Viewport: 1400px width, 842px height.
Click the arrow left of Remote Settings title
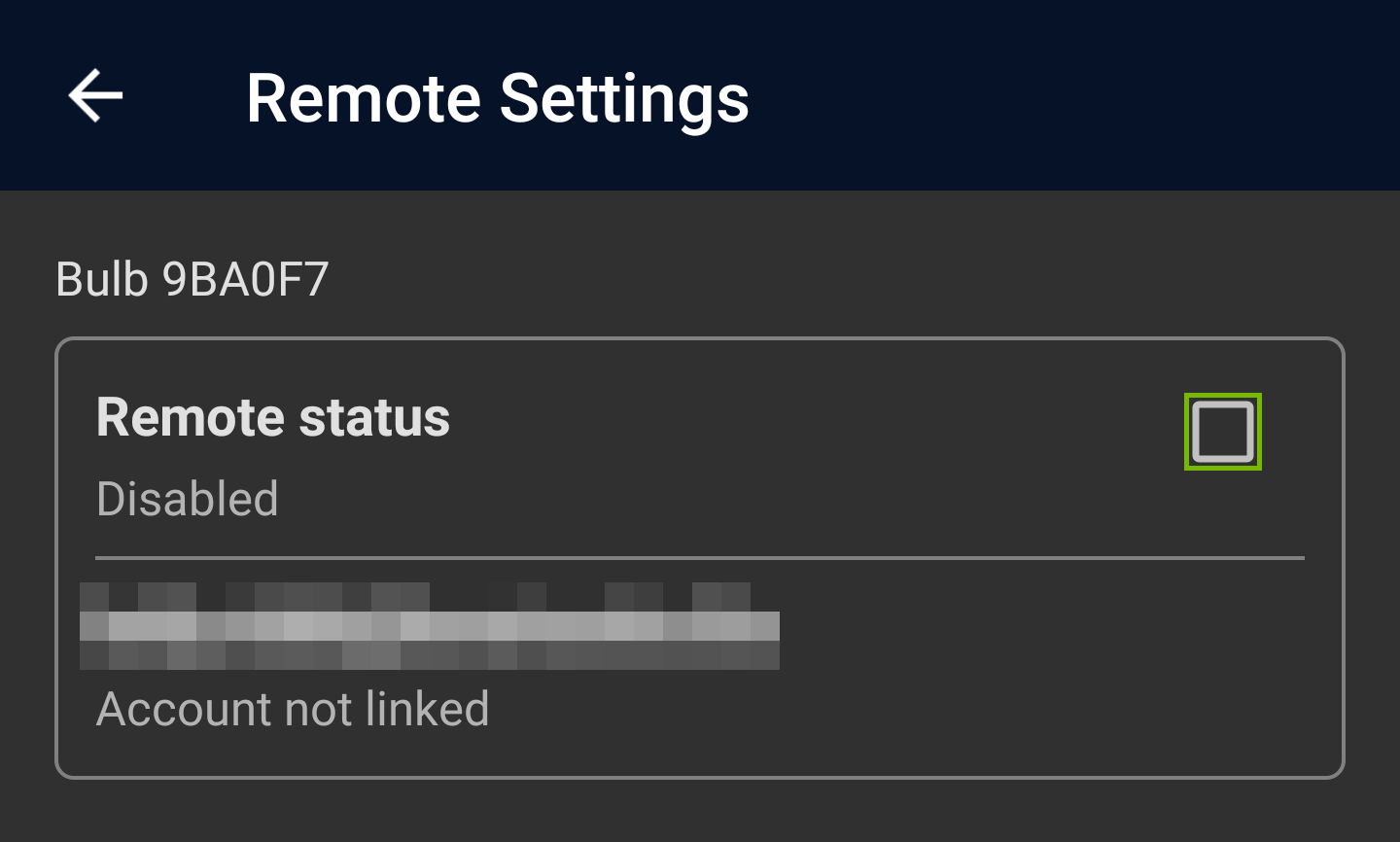92,95
